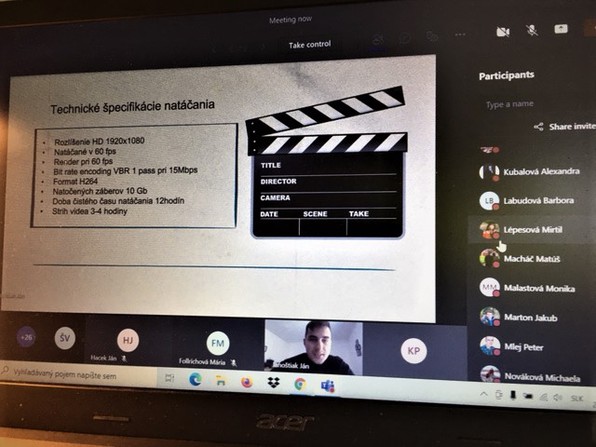Click the Windows taskbar search box

click(x=78, y=374)
